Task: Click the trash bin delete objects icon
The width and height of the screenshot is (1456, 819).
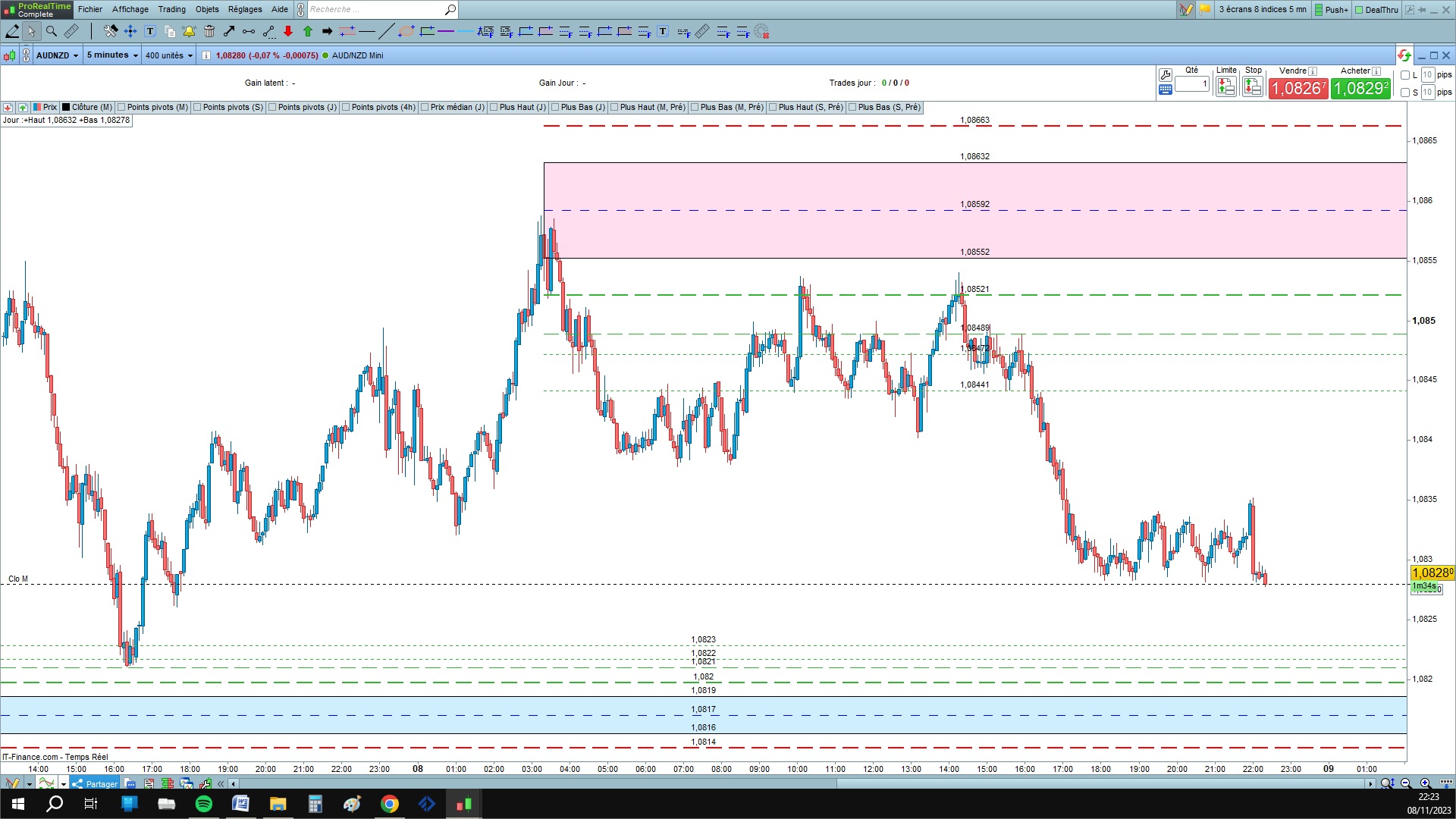Action: [209, 31]
